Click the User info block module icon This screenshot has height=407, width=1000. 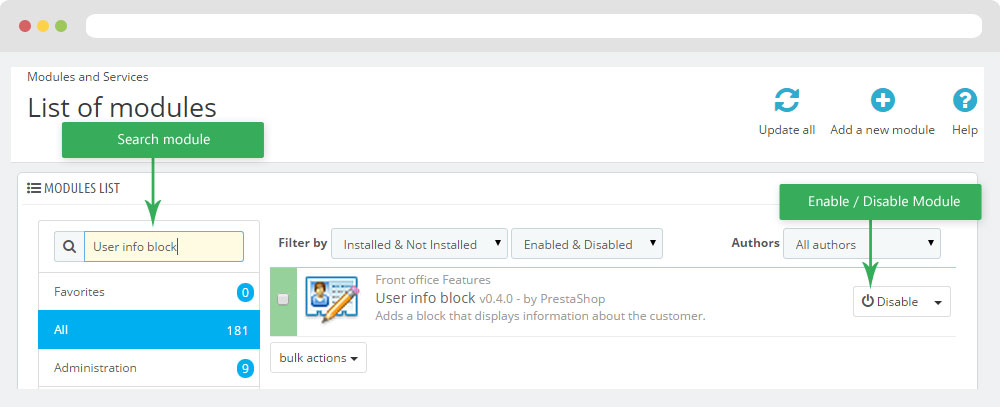tap(331, 300)
